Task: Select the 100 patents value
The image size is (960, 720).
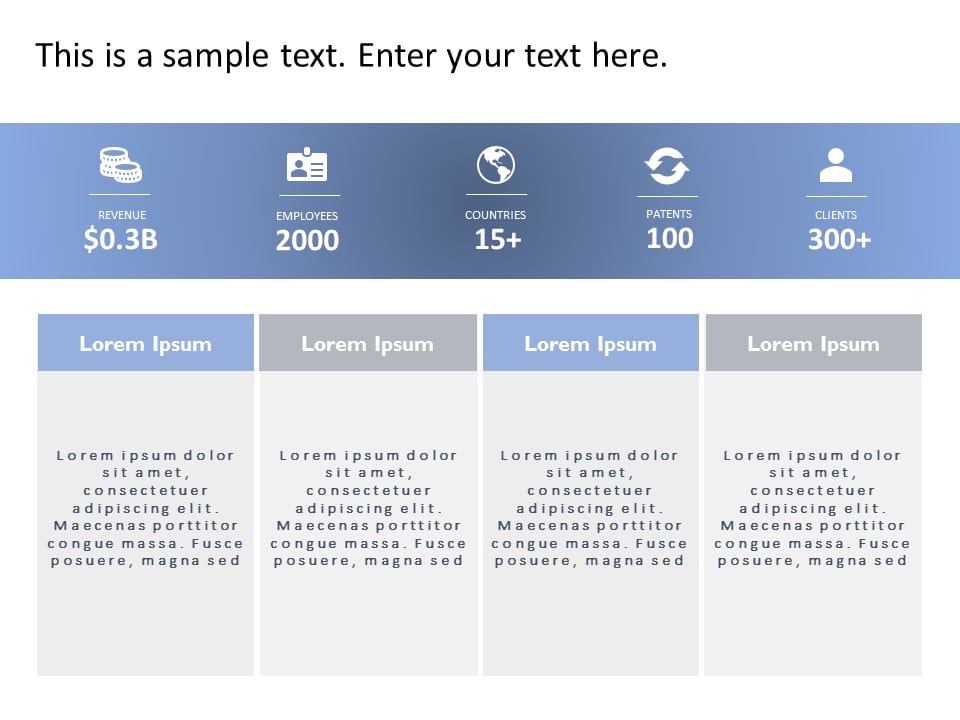Action: click(669, 238)
